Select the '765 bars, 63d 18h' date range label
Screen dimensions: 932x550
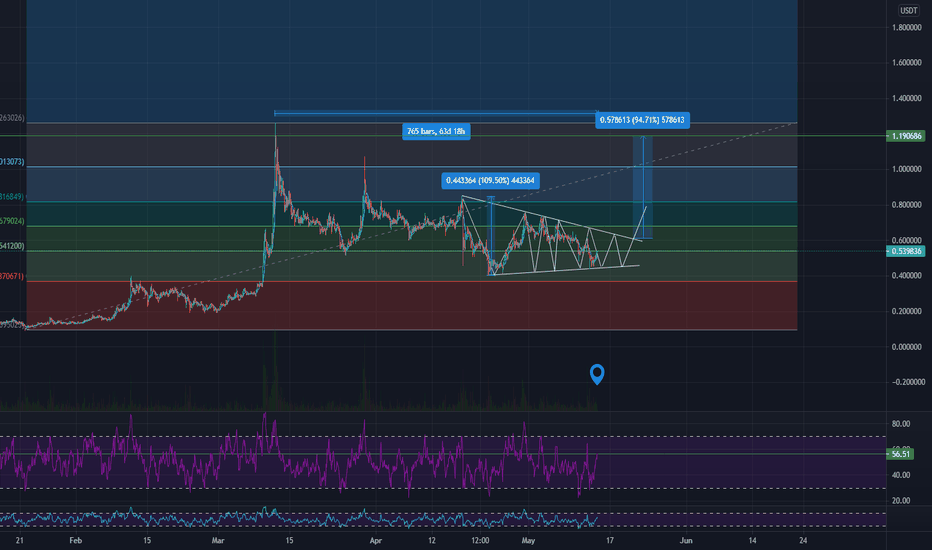click(x=436, y=131)
